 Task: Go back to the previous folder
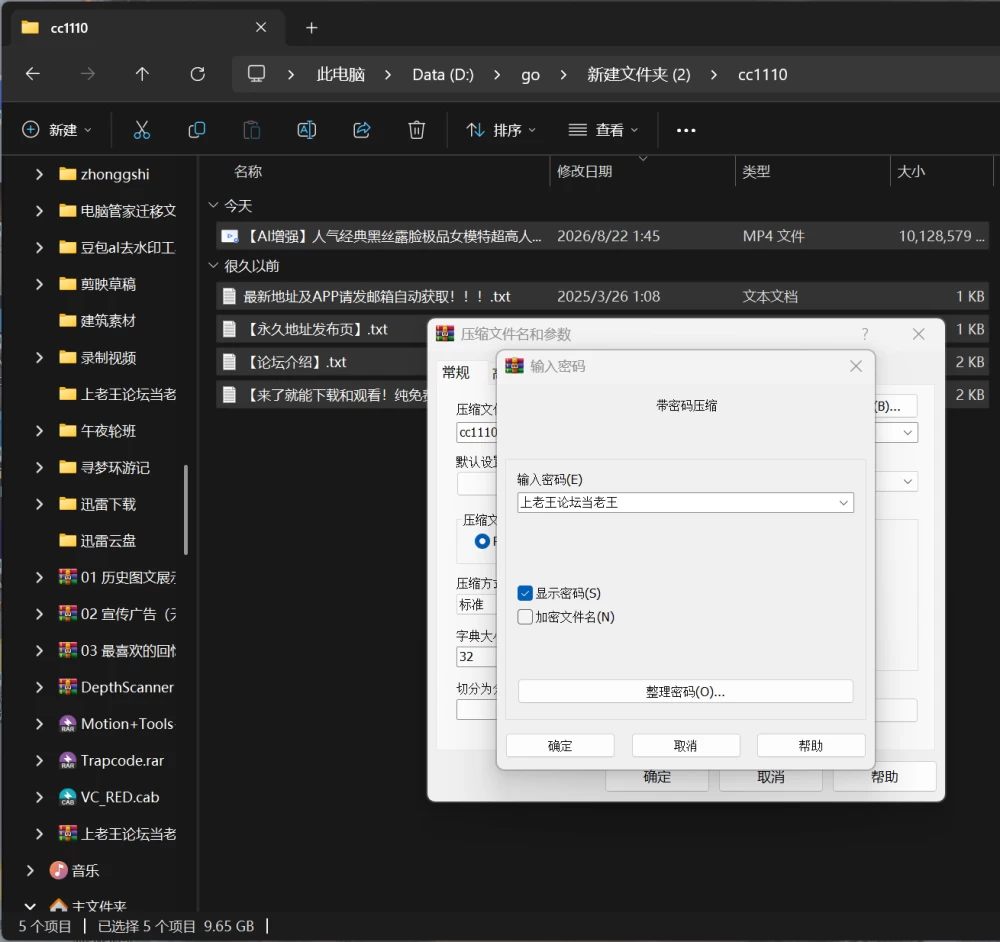(x=33, y=74)
